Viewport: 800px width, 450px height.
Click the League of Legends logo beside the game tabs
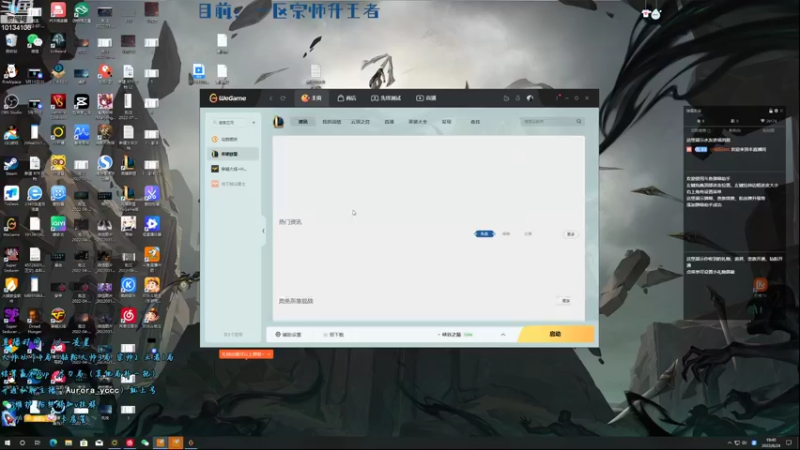[x=278, y=121]
